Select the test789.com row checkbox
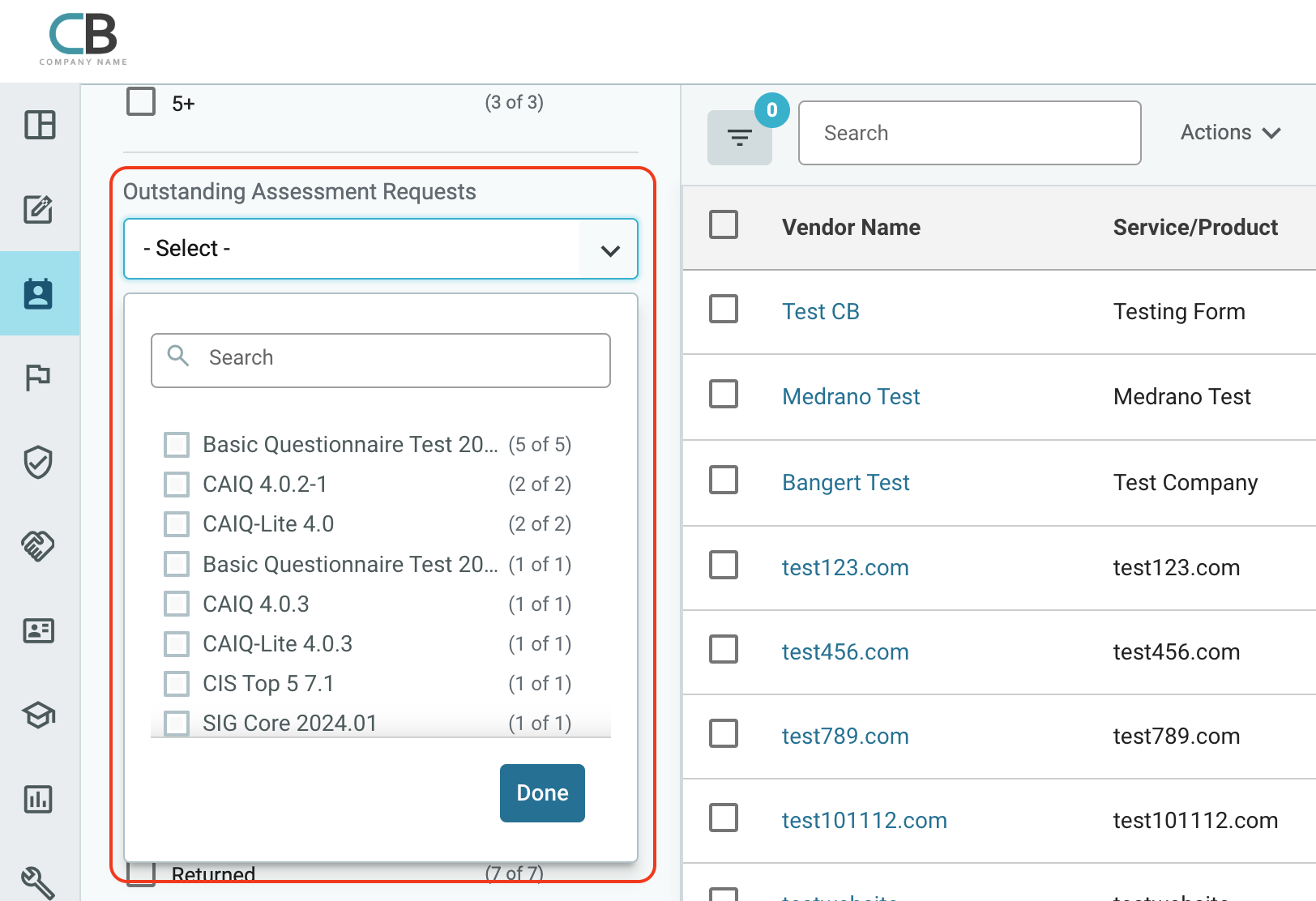This screenshot has height=901, width=1316. 724,733
